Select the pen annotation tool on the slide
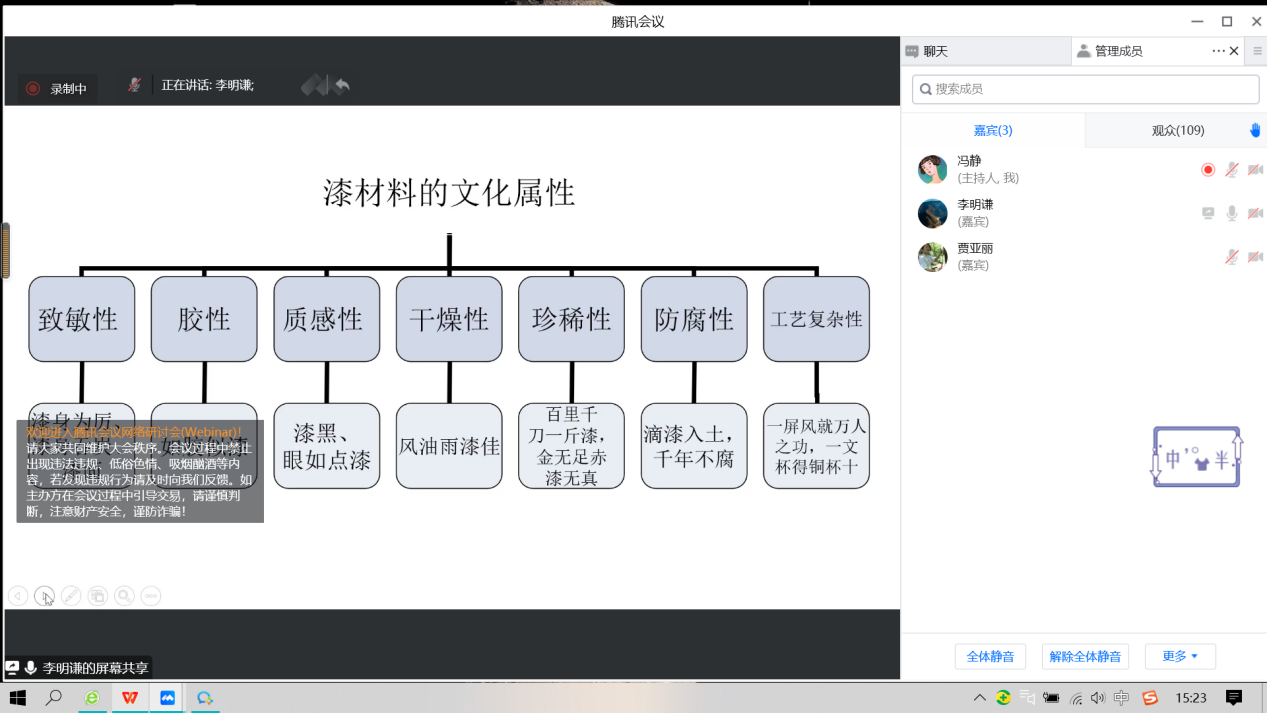This screenshot has width=1267, height=713. [71, 596]
